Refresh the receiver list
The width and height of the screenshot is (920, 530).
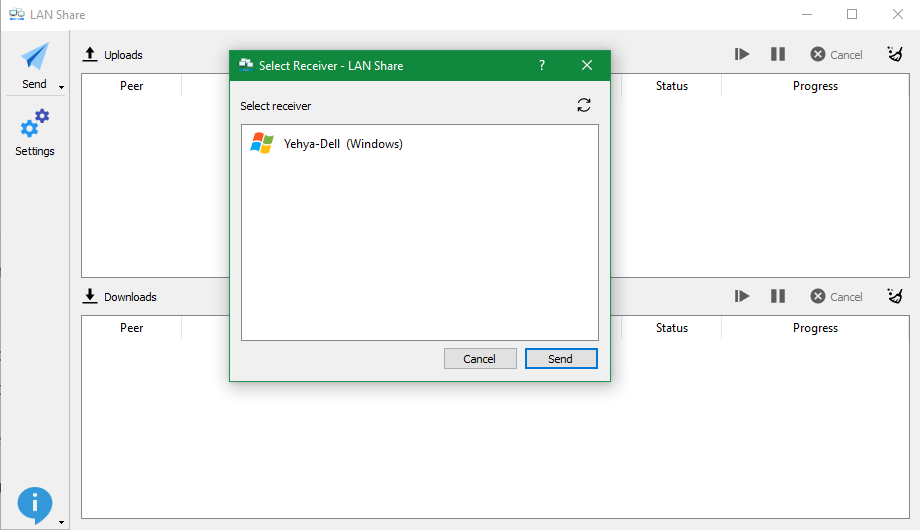pos(583,105)
